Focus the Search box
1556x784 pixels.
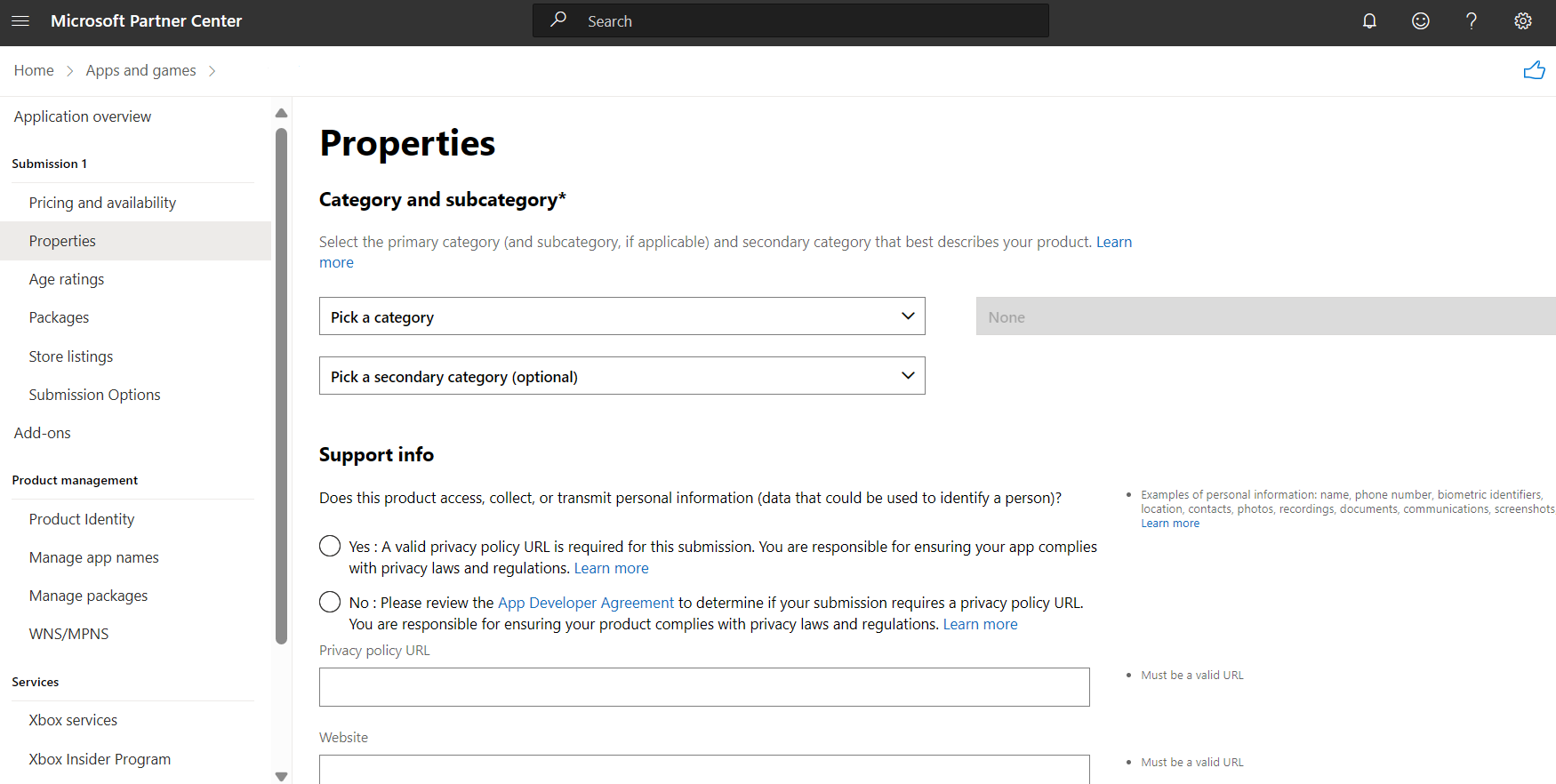click(790, 20)
